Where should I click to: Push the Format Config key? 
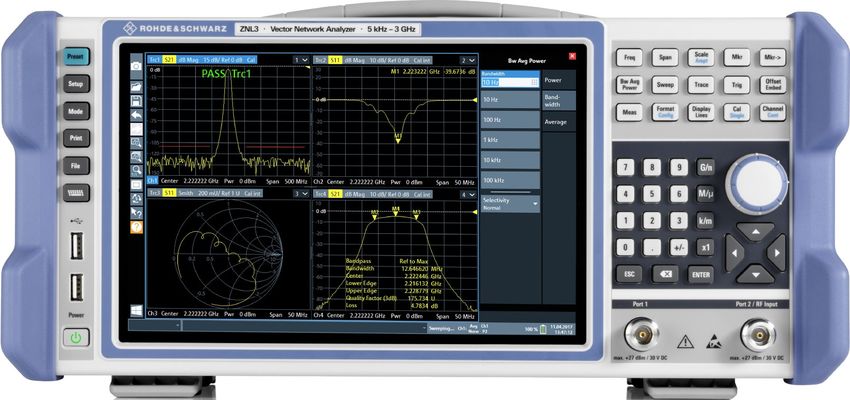(x=665, y=112)
